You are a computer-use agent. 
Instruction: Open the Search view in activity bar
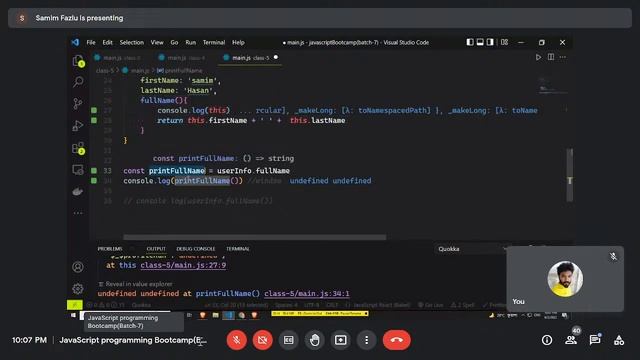(x=78, y=82)
